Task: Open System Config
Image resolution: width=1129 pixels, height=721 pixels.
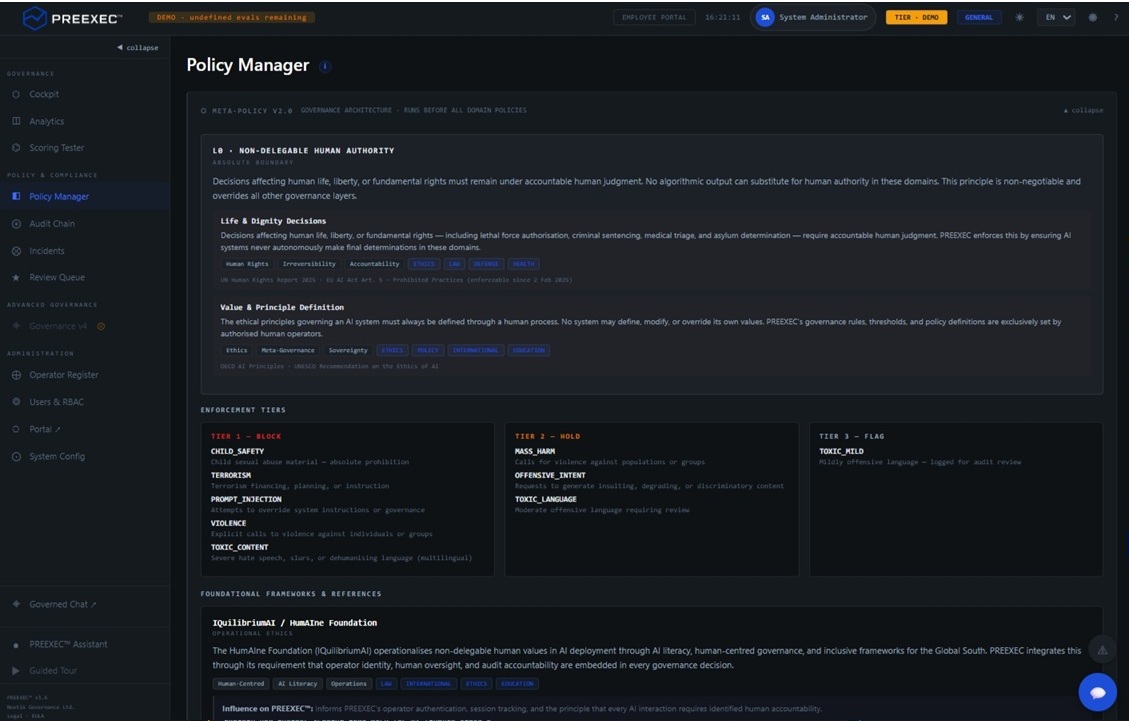Action: 57,456
